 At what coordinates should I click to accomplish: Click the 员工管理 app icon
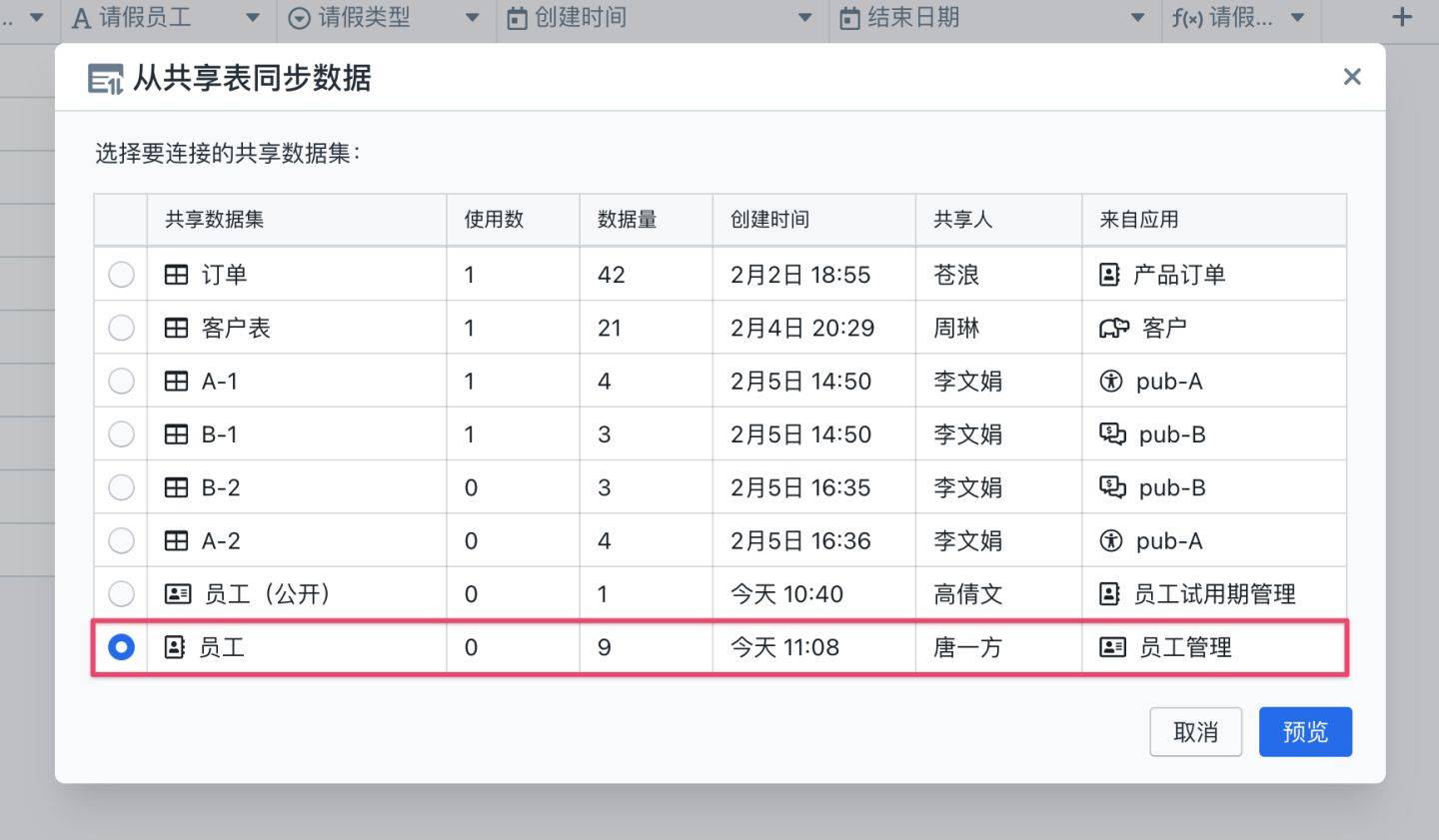tap(1112, 647)
